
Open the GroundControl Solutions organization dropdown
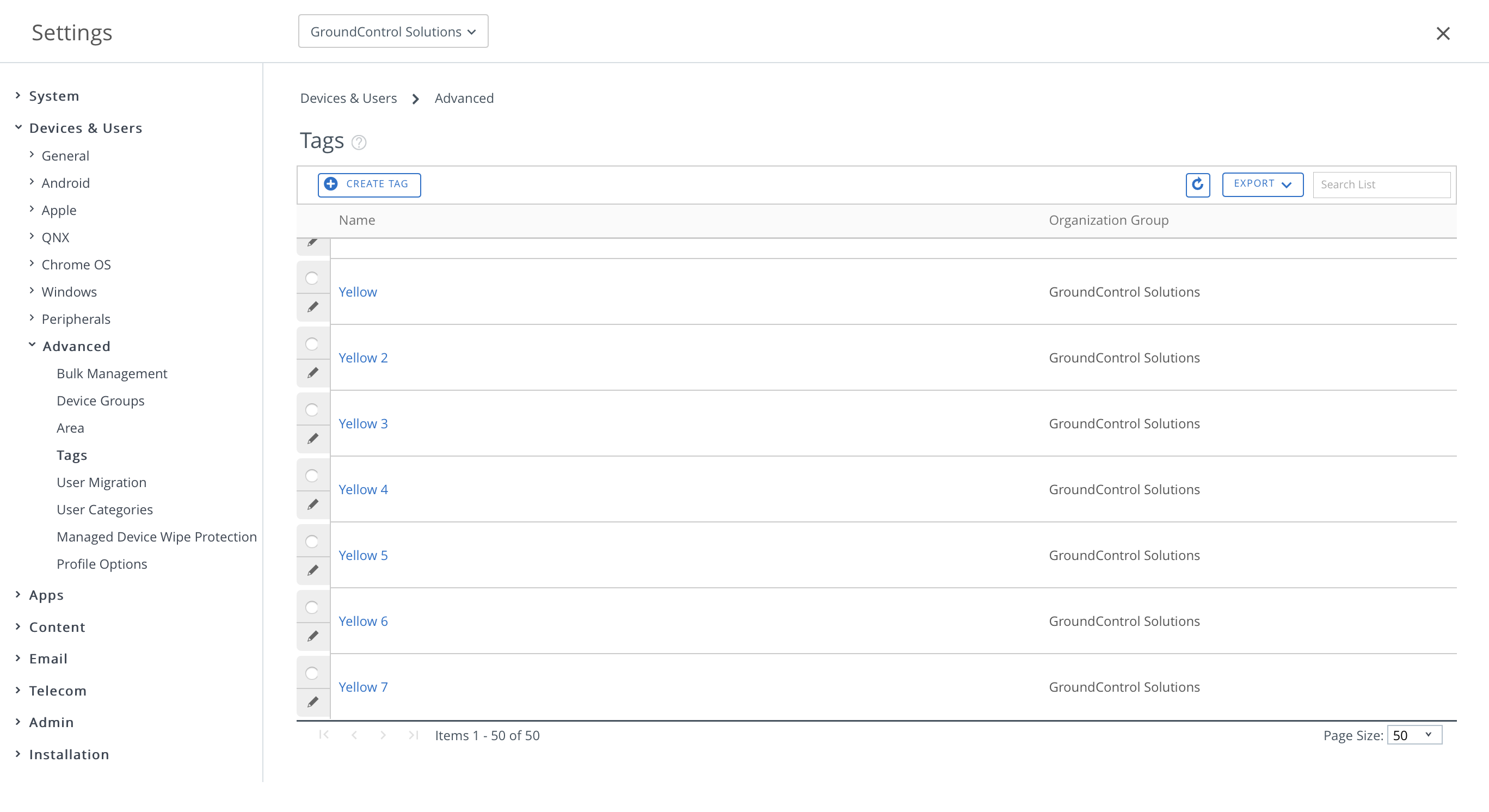393,32
